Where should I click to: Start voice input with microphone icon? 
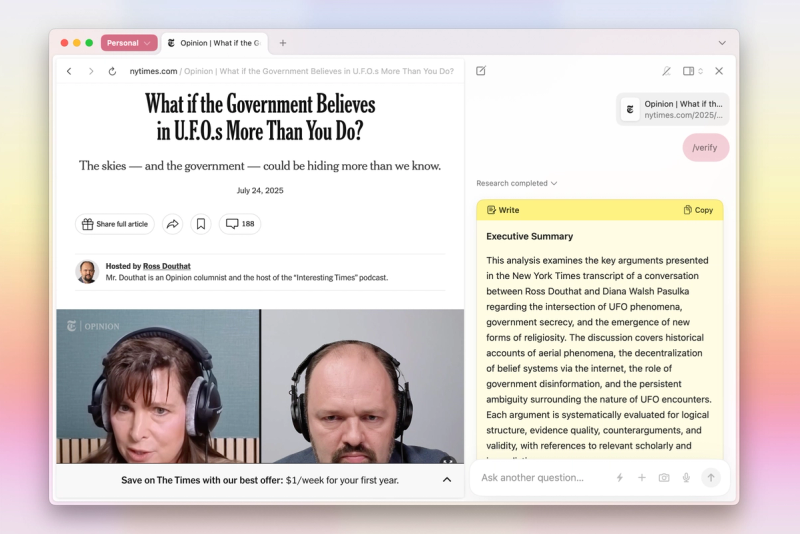pos(686,477)
